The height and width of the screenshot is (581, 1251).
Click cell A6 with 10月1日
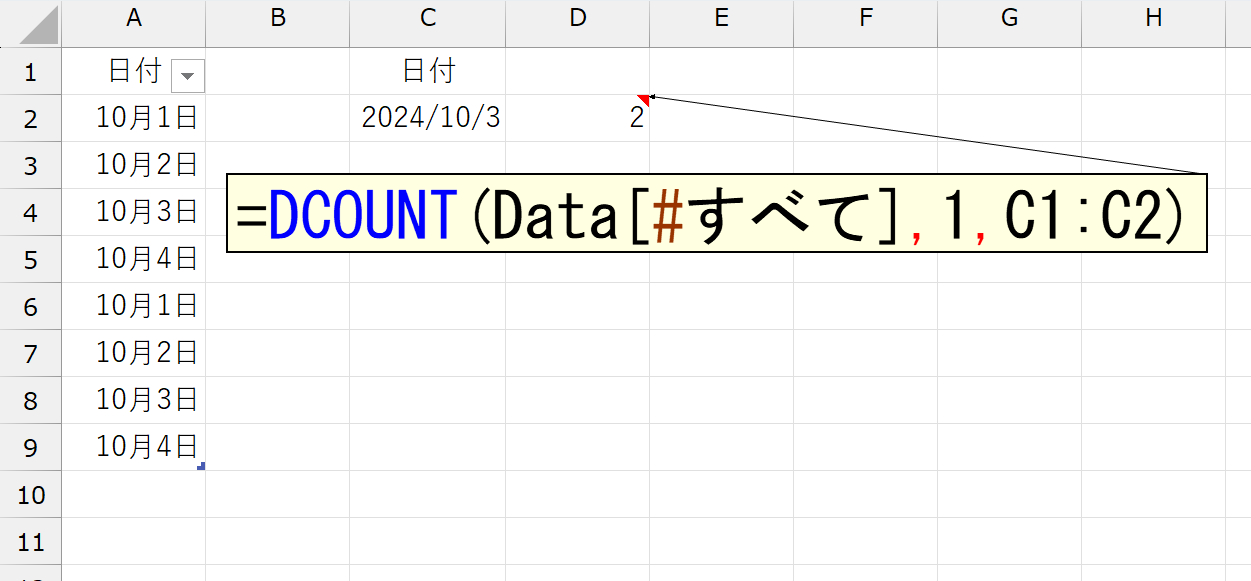point(134,306)
